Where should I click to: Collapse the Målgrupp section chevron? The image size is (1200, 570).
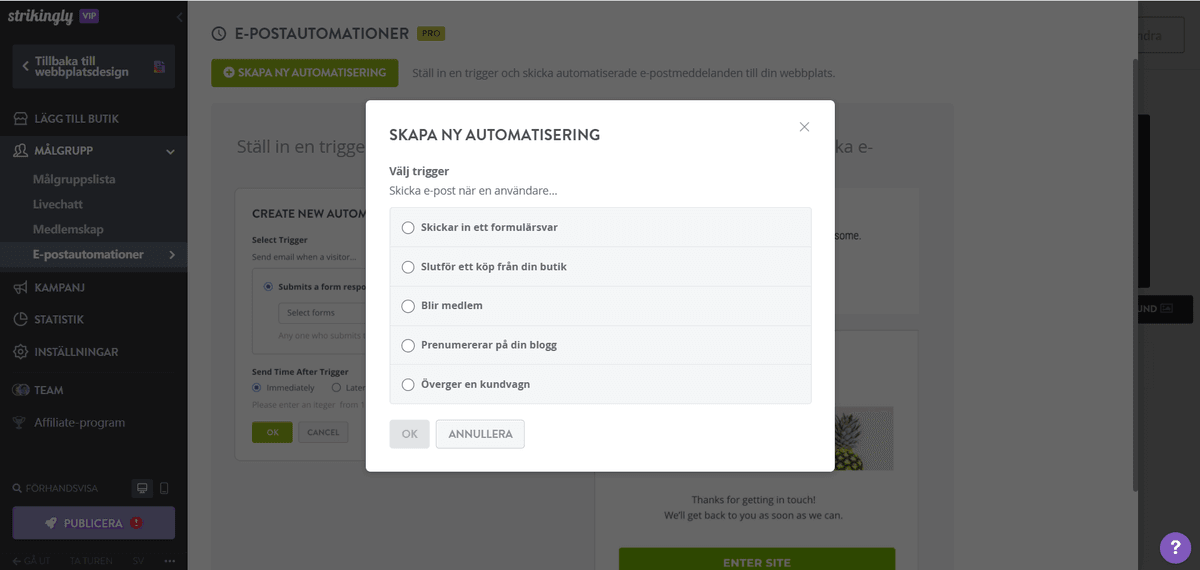[170, 151]
